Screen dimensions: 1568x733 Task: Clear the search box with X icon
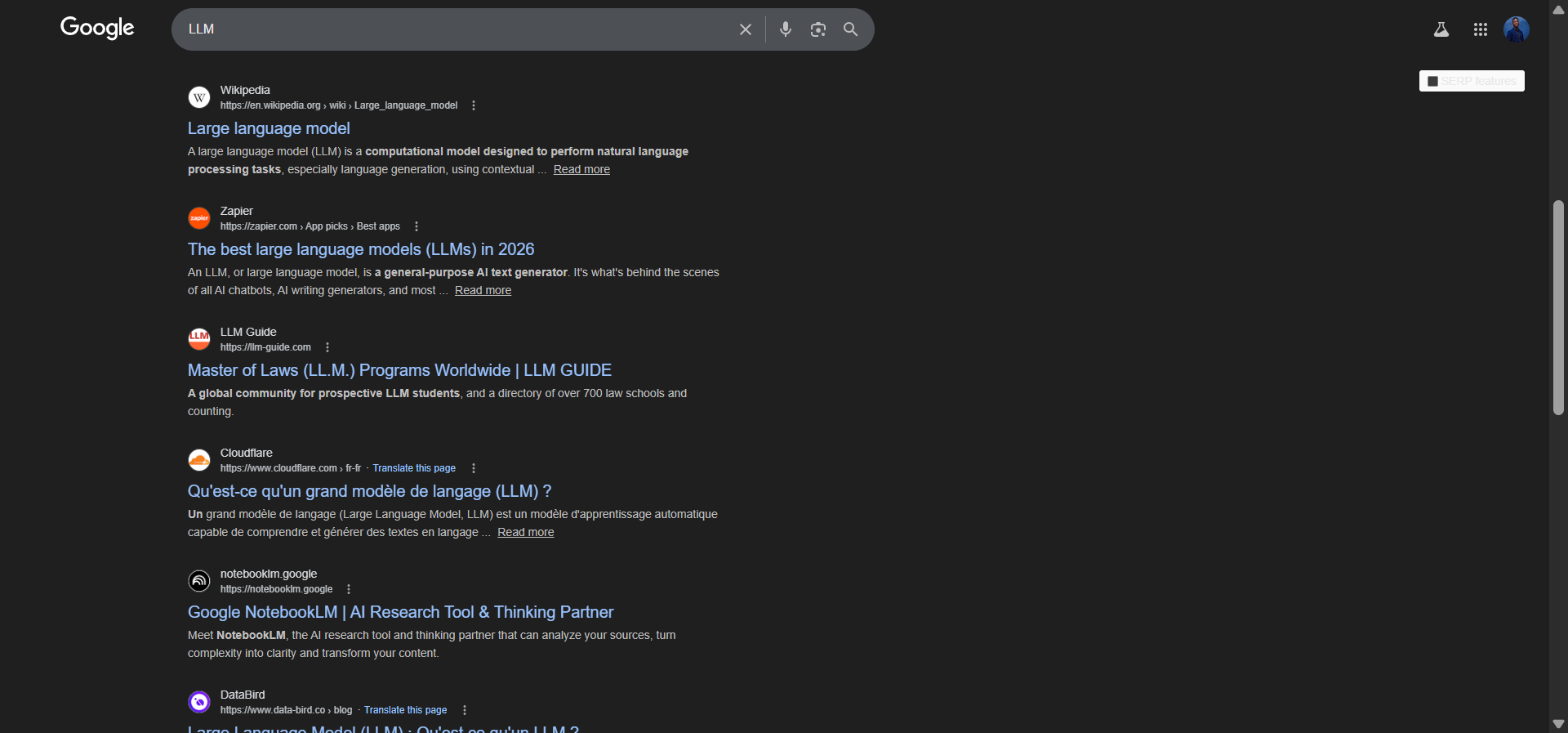(x=746, y=29)
